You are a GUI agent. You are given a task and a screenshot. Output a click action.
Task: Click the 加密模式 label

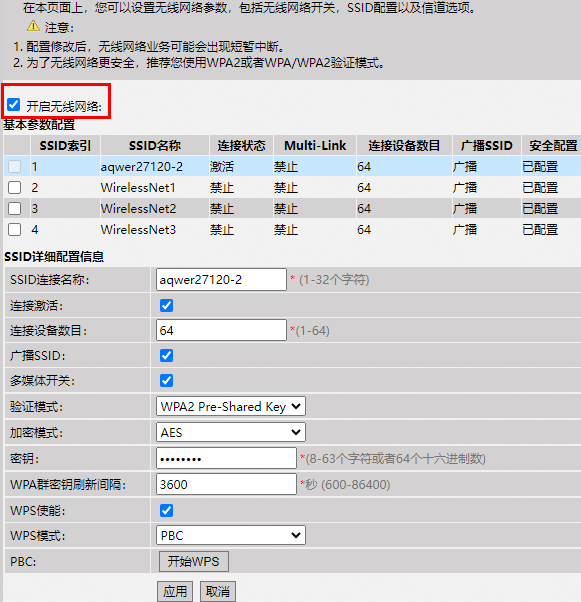(36, 433)
